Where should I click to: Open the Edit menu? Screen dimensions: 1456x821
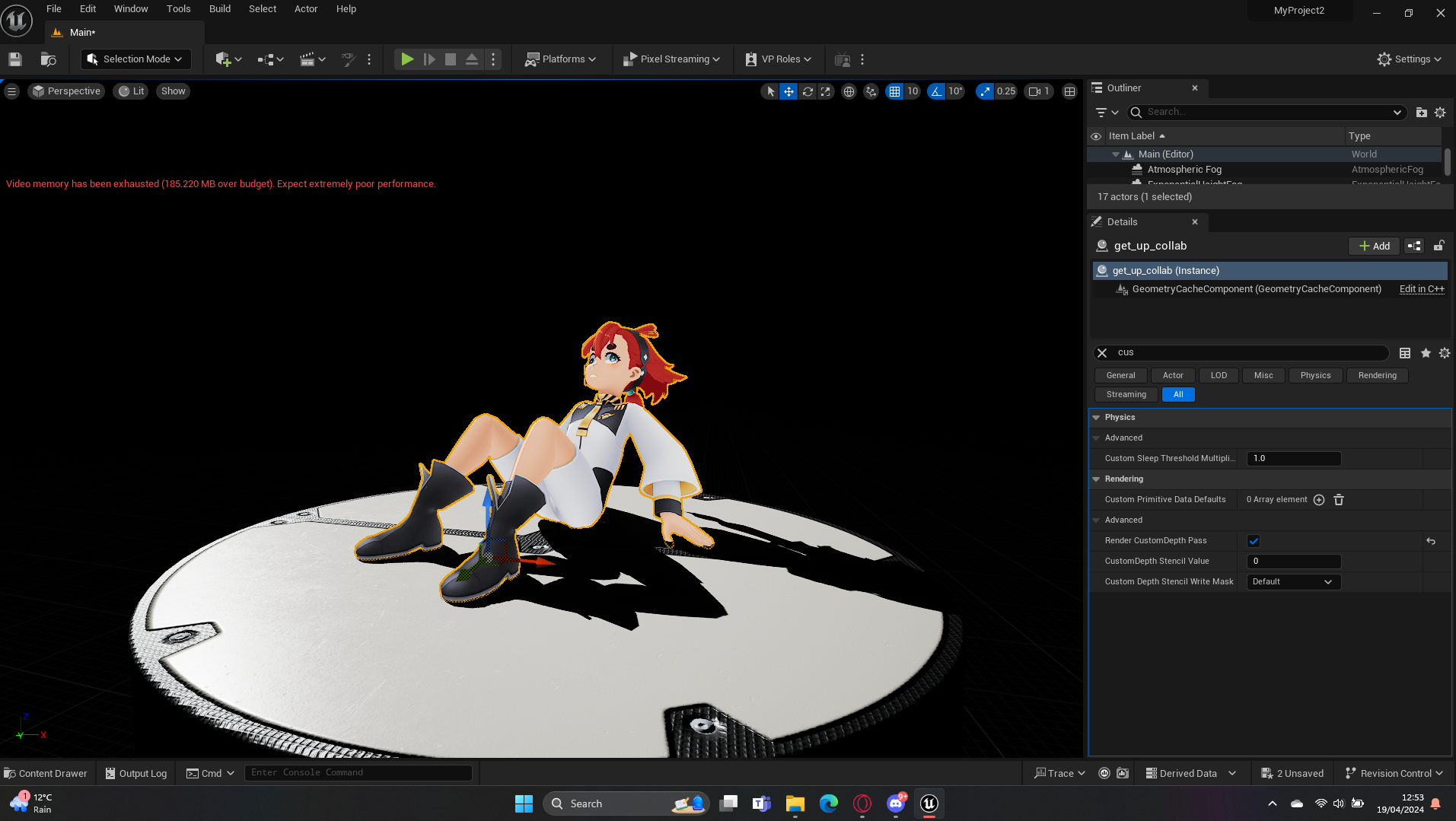[x=88, y=9]
